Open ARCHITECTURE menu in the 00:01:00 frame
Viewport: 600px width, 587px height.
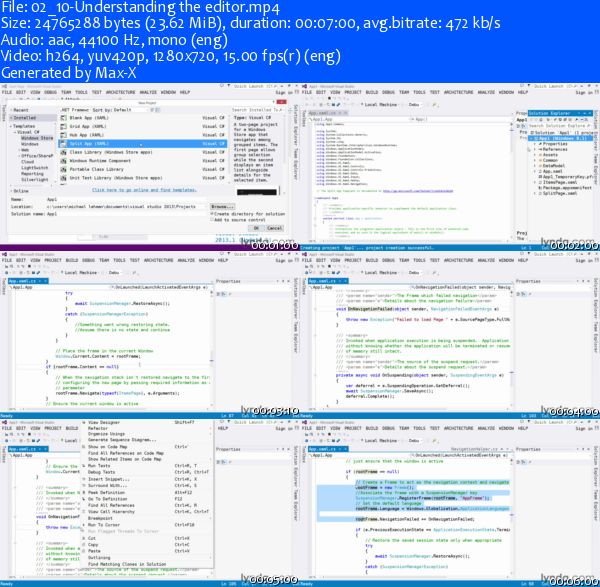121,92
